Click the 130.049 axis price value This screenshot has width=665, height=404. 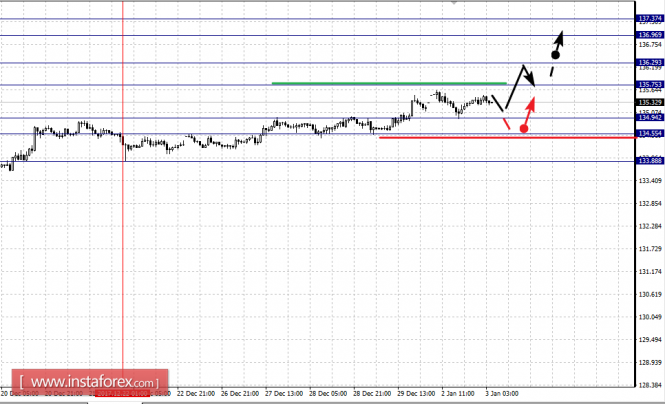click(x=650, y=317)
